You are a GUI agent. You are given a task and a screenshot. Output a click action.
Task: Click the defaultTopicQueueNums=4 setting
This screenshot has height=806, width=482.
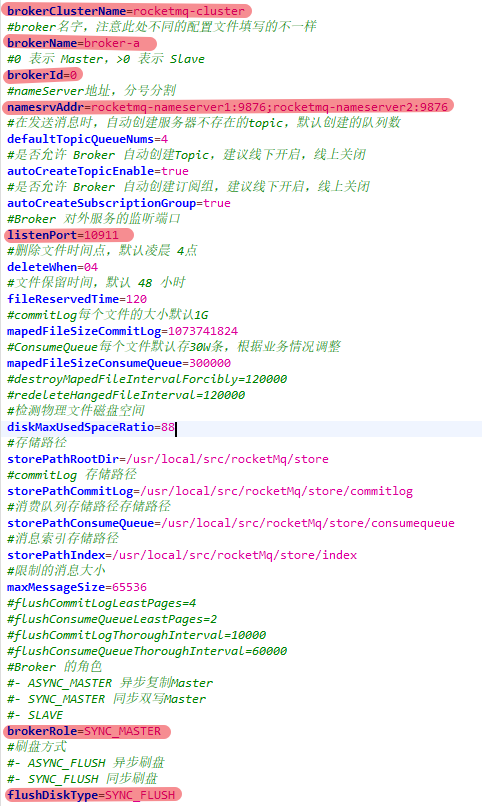tap(87, 139)
